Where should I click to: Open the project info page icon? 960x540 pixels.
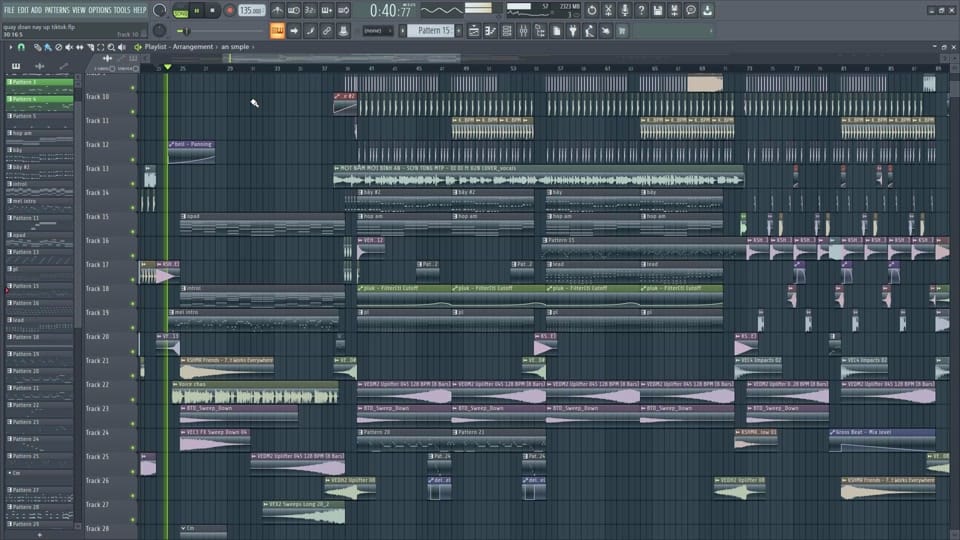coord(556,31)
